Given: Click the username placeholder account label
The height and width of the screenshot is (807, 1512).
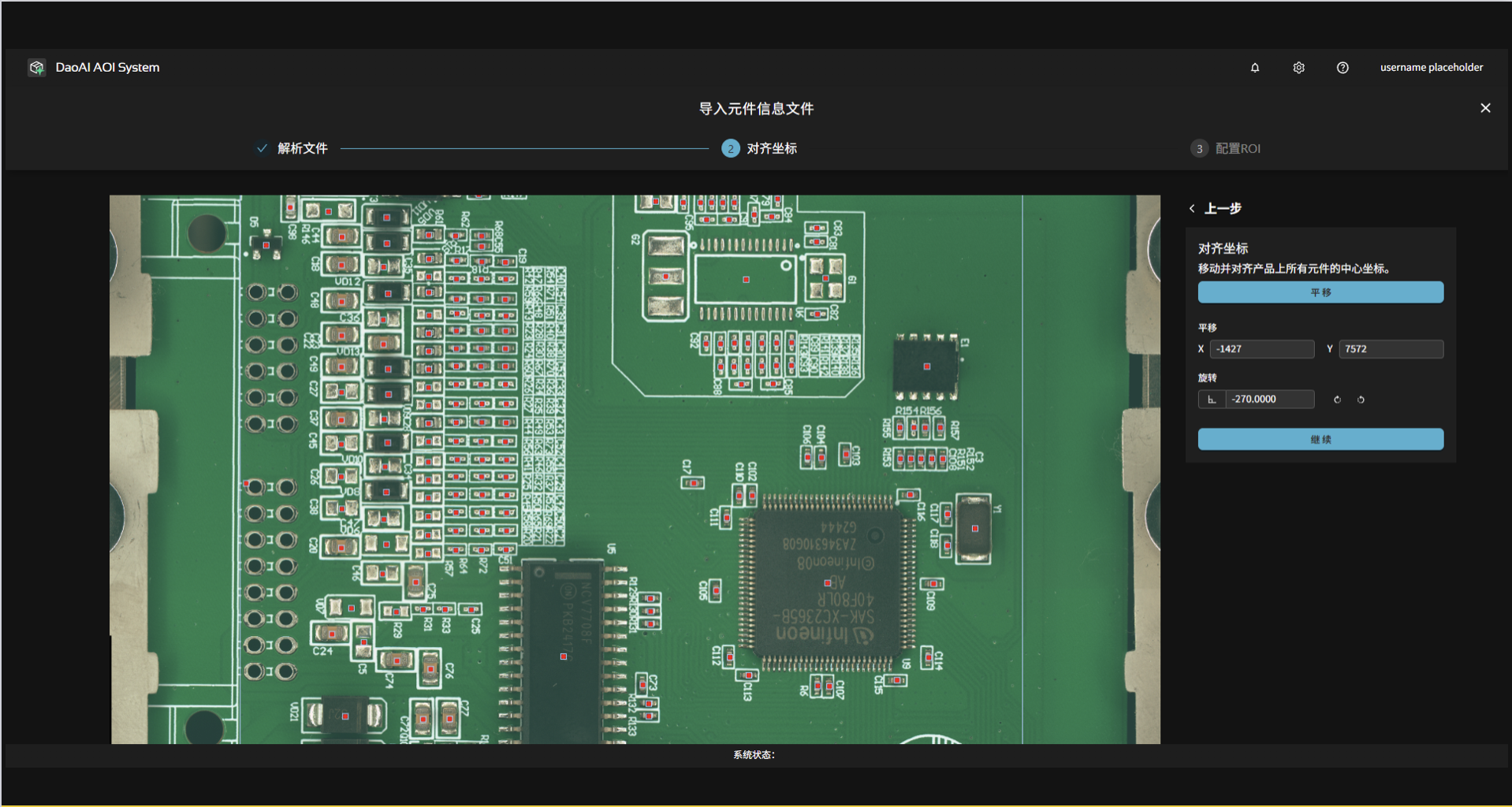Looking at the screenshot, I should [x=1431, y=67].
